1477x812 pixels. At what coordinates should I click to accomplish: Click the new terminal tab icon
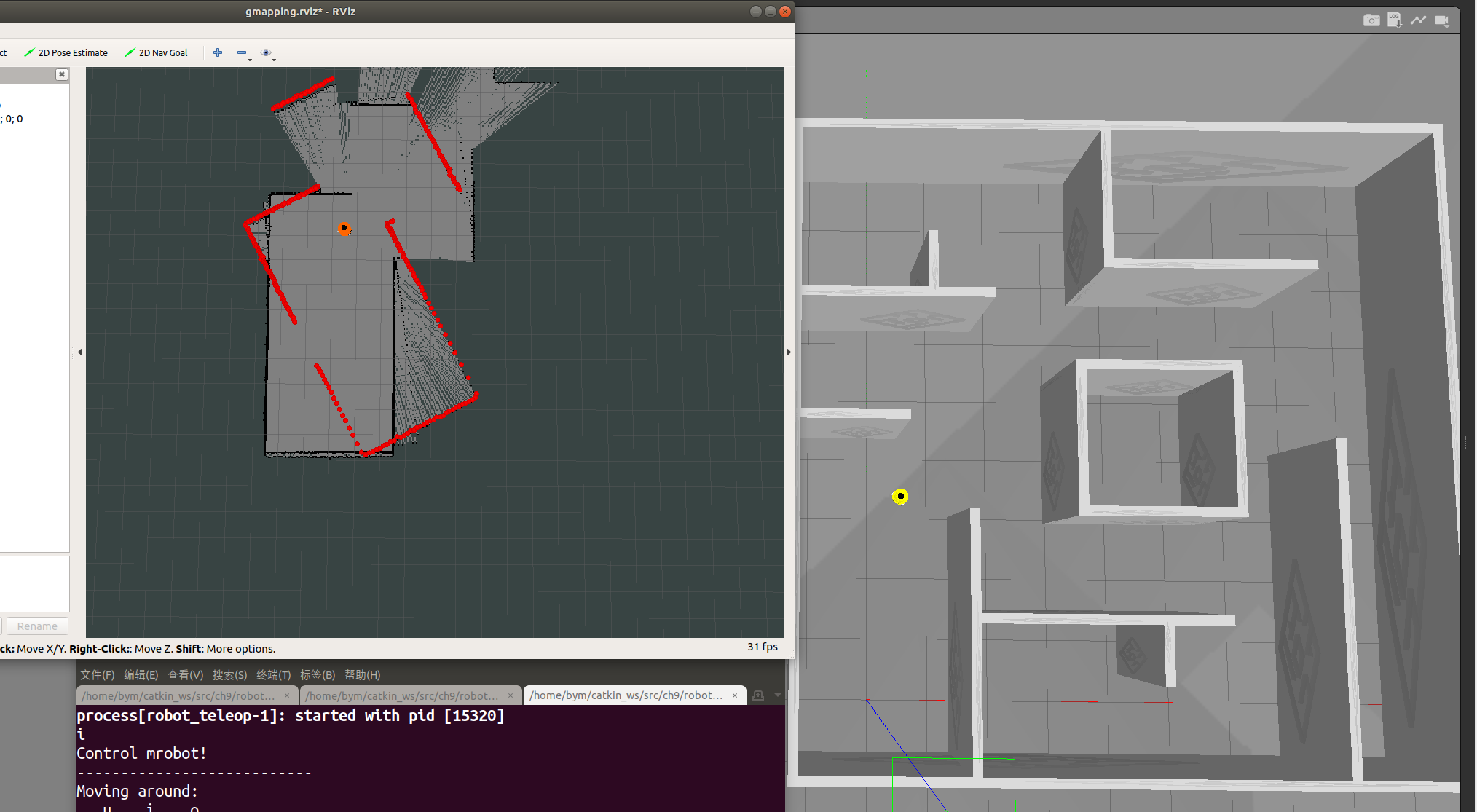[x=758, y=695]
